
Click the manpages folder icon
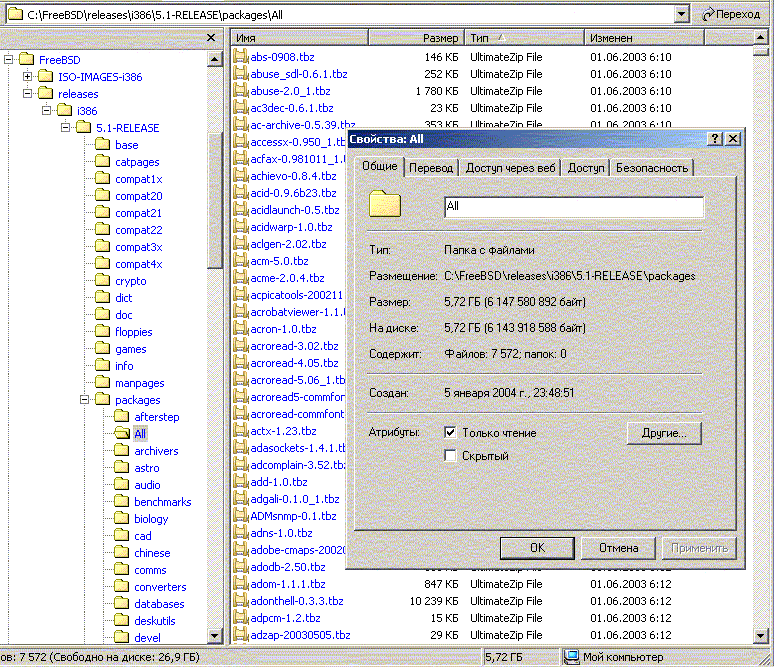103,383
